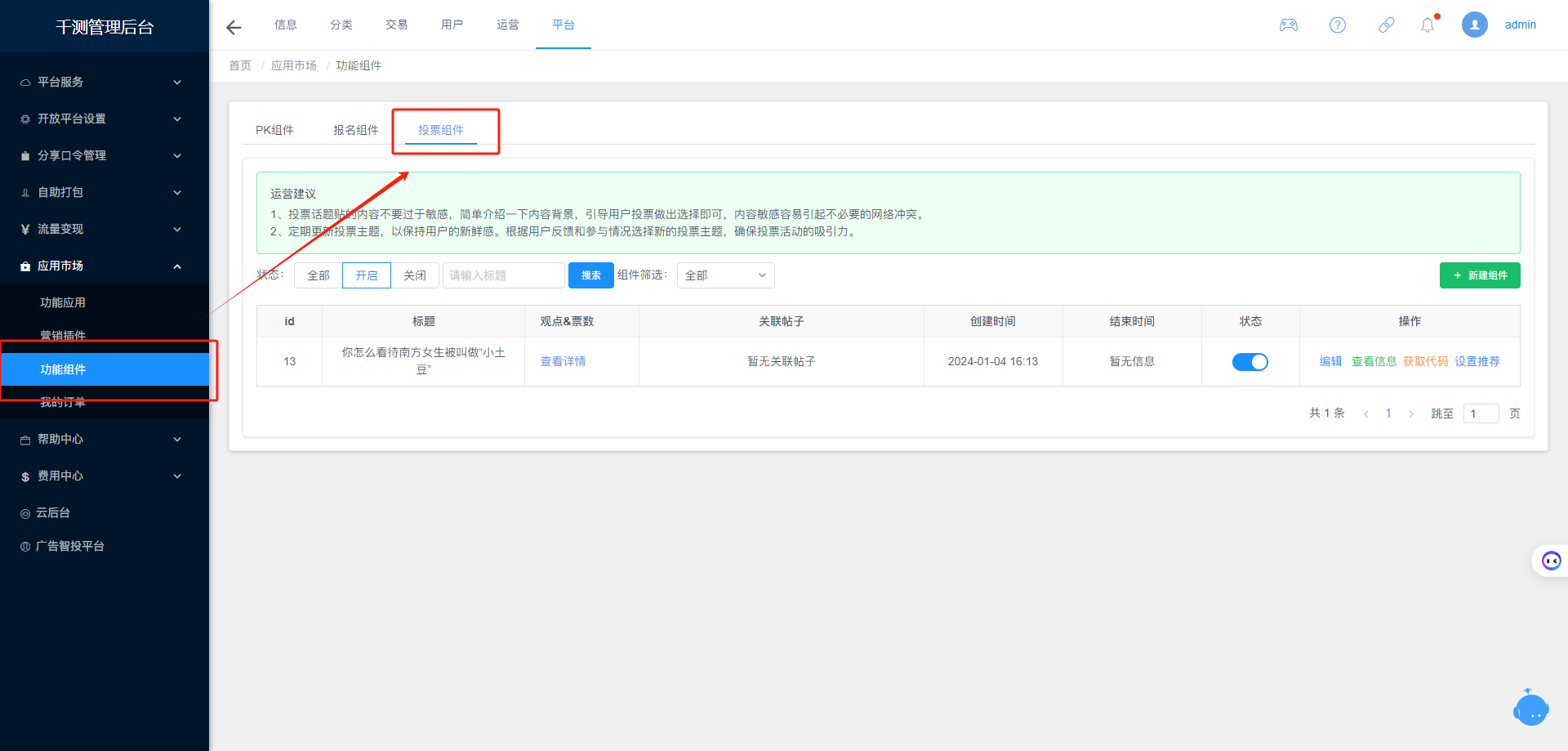Open 平台 top navigation menu

[x=563, y=25]
